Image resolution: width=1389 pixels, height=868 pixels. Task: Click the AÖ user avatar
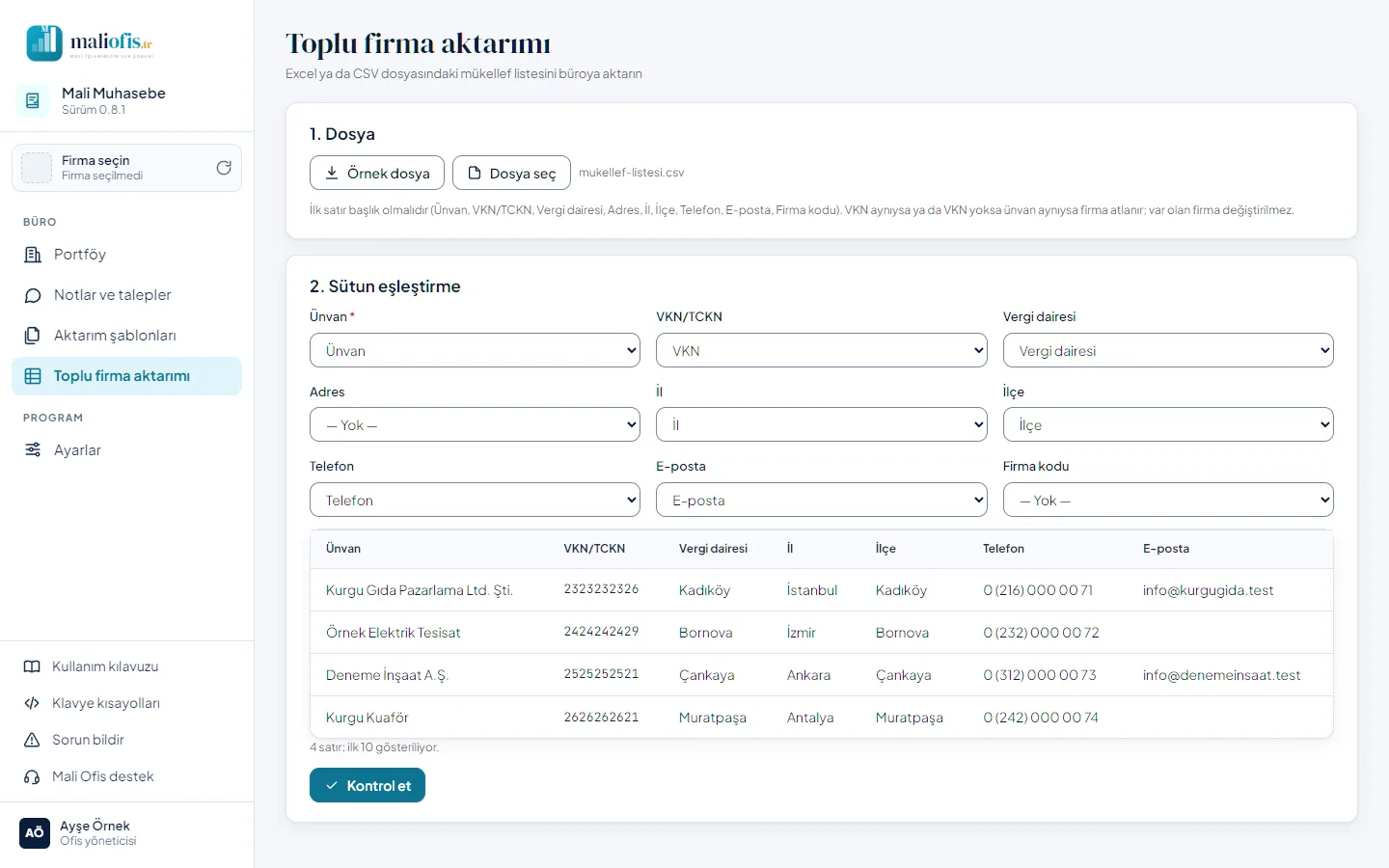coord(35,833)
